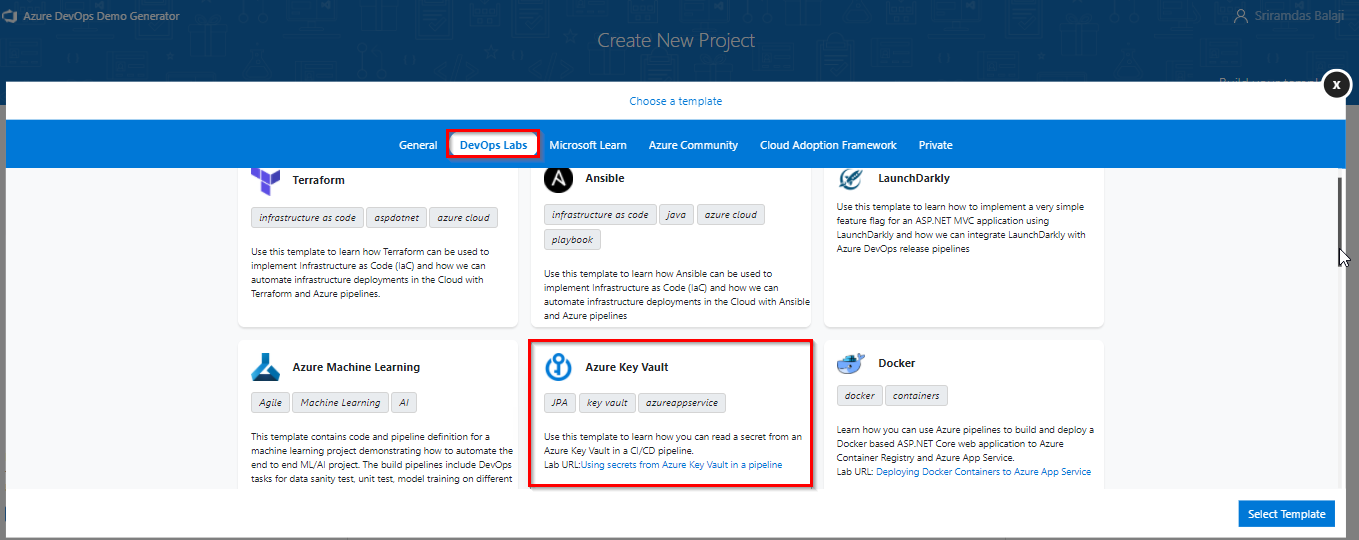The image size is (1359, 540).
Task: Click the Terraform logo icon
Action: point(266,180)
